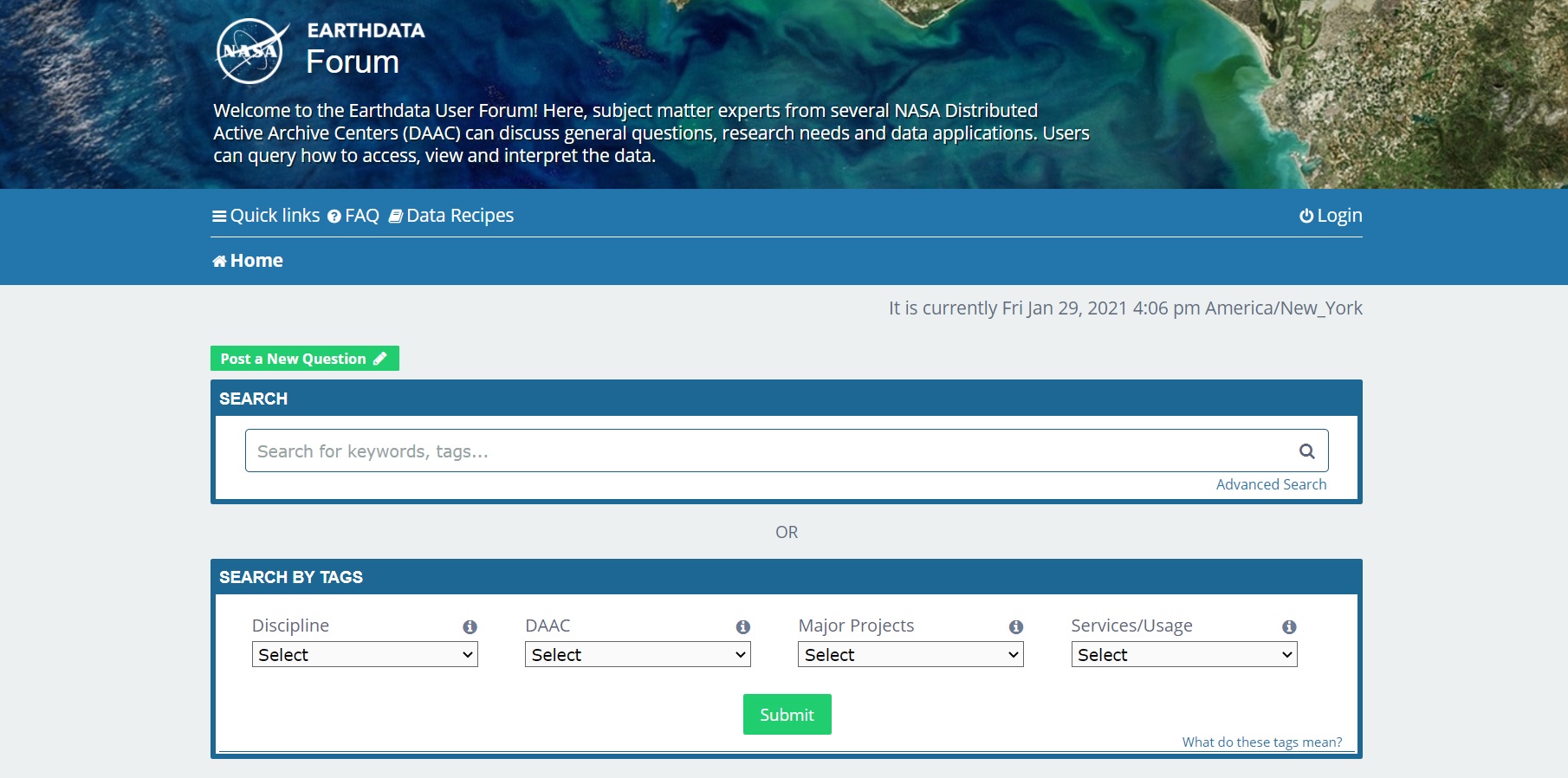Open the Services/Usage select dropdown
1568x778 pixels.
1183,655
